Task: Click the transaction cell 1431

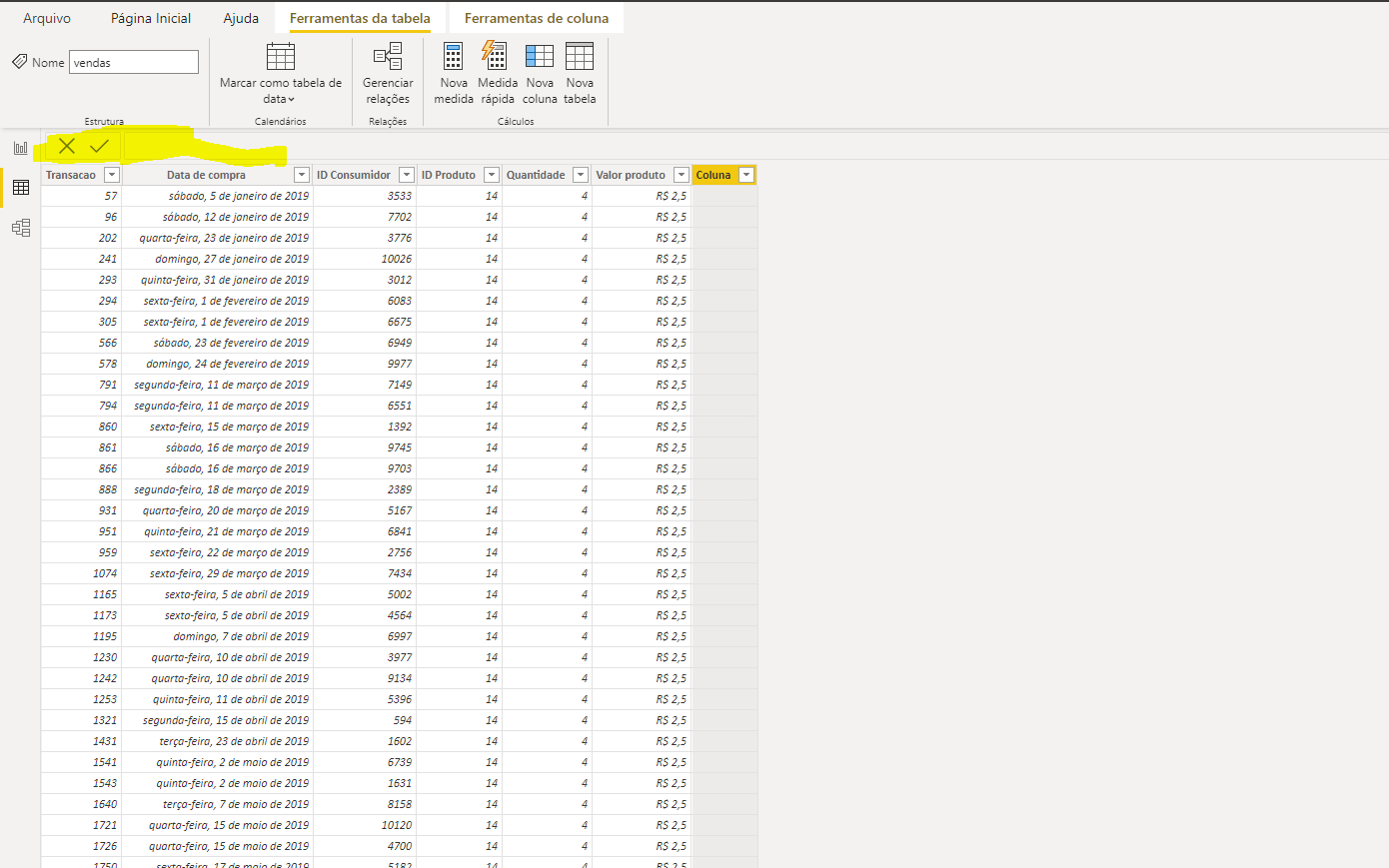Action: click(81, 741)
